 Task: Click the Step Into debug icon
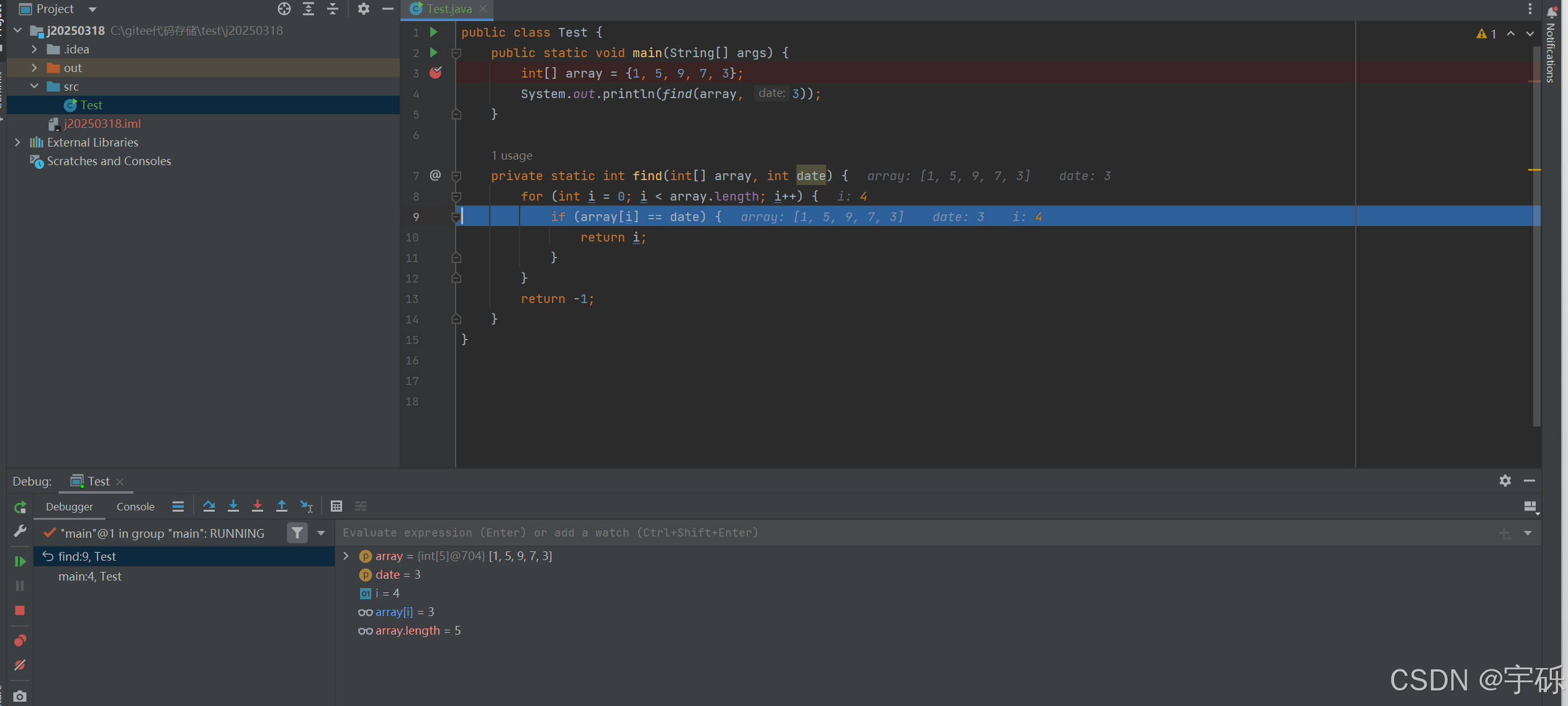click(x=233, y=506)
